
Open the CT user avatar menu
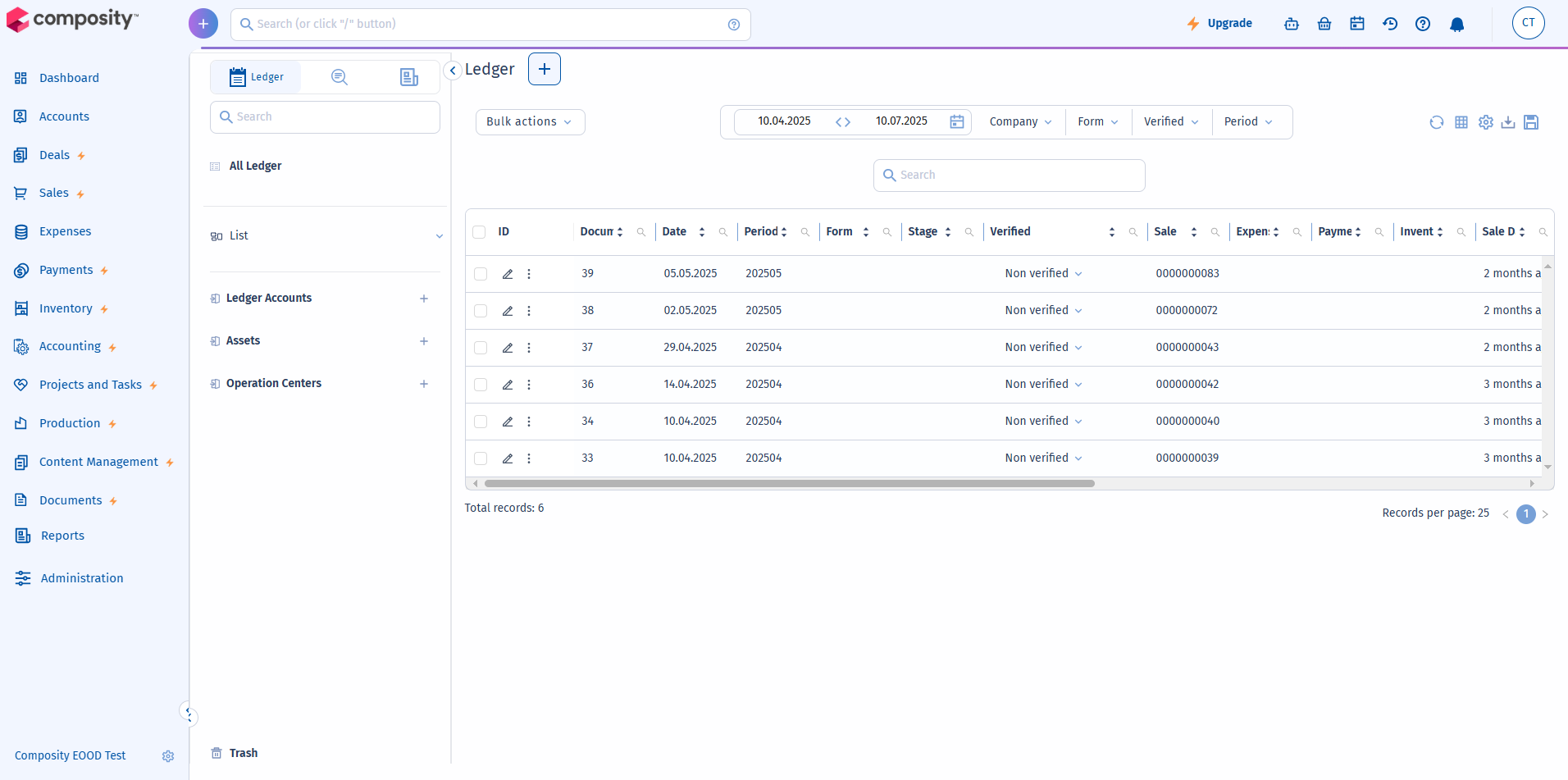[1529, 23]
